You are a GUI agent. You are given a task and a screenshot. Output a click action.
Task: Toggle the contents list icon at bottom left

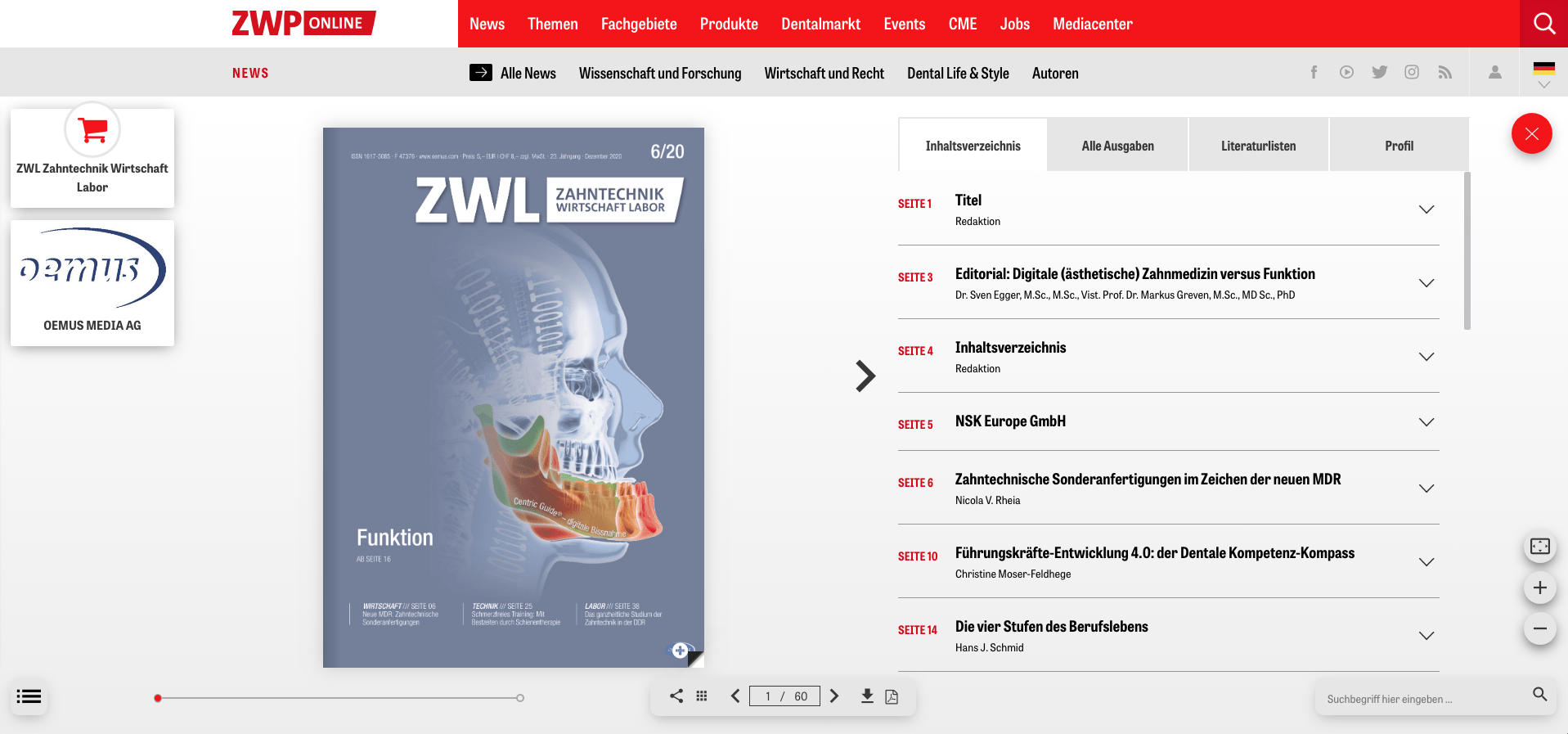pos(29,696)
